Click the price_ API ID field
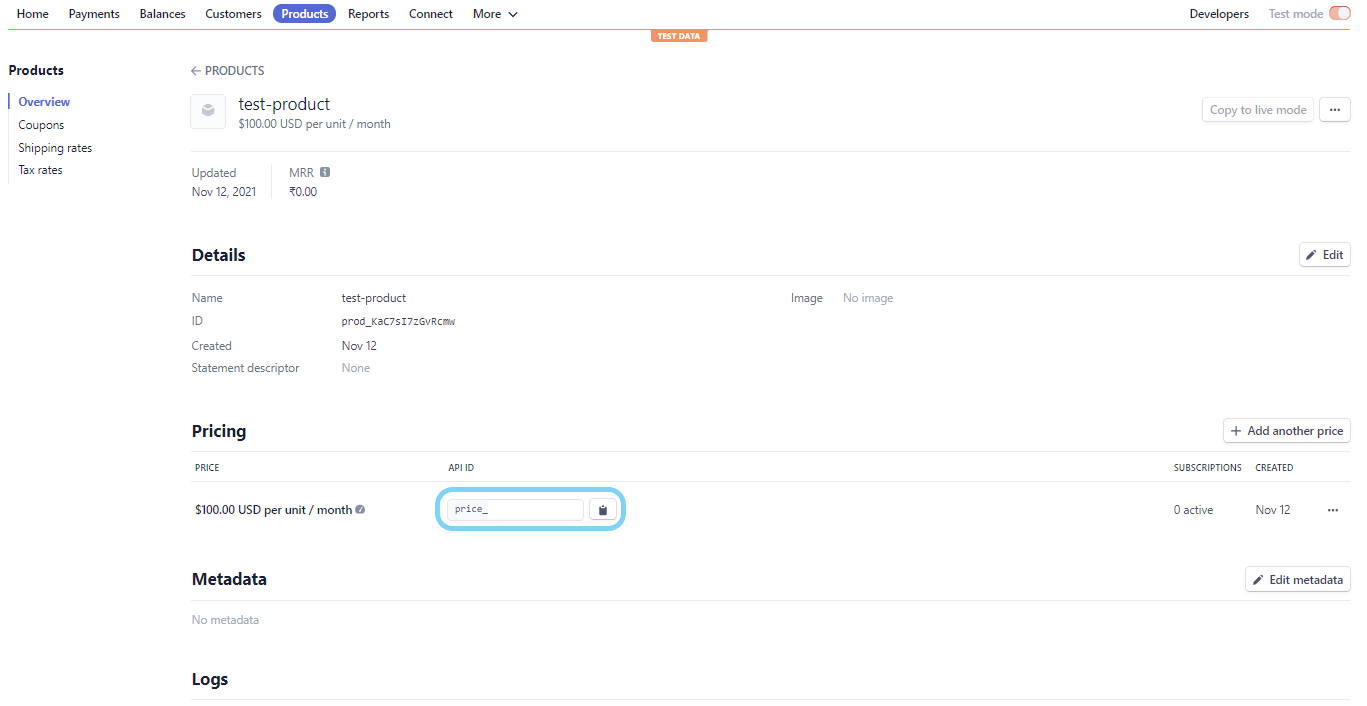The width and height of the screenshot is (1367, 706). pos(515,510)
